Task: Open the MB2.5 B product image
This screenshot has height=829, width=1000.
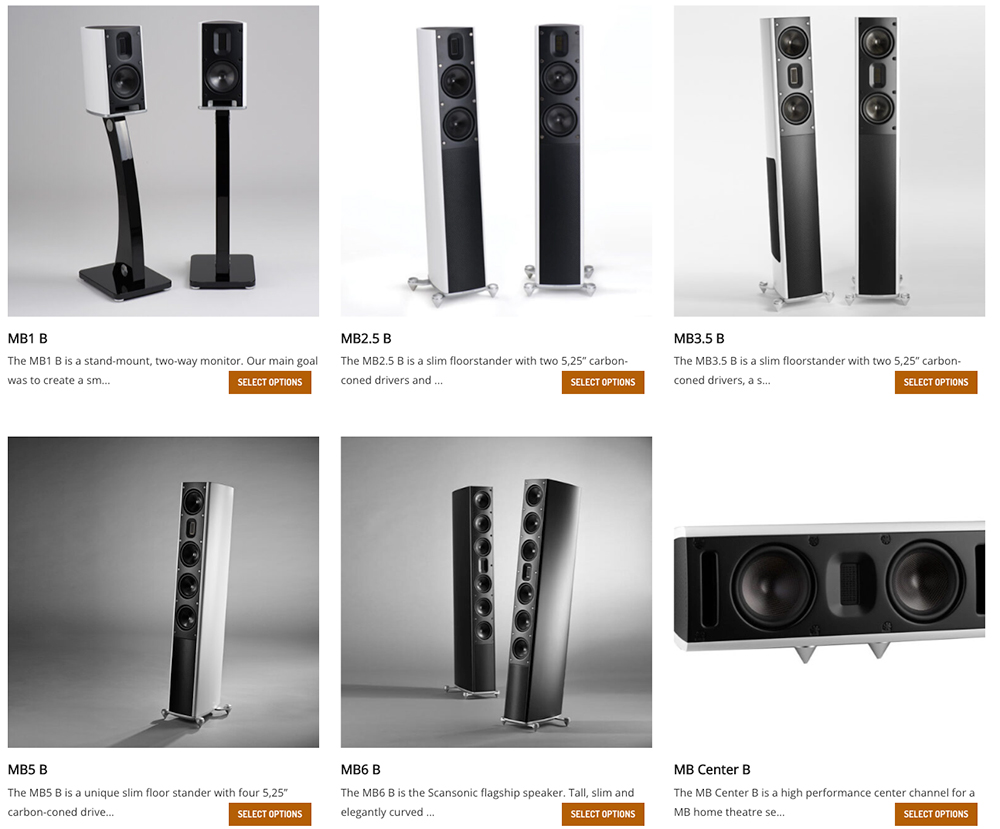Action: (496, 161)
